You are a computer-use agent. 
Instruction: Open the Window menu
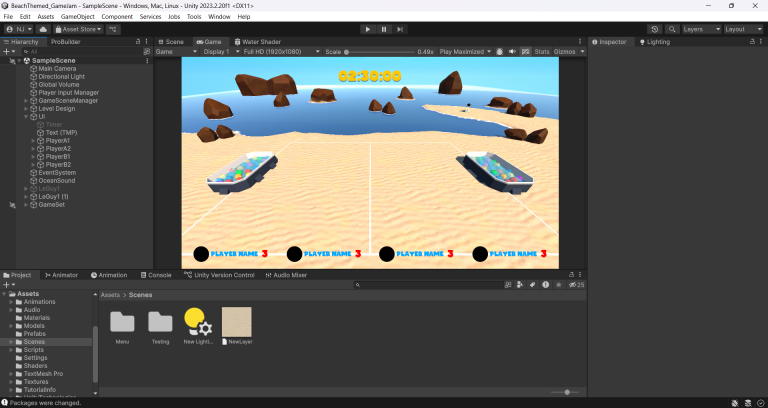[219, 17]
